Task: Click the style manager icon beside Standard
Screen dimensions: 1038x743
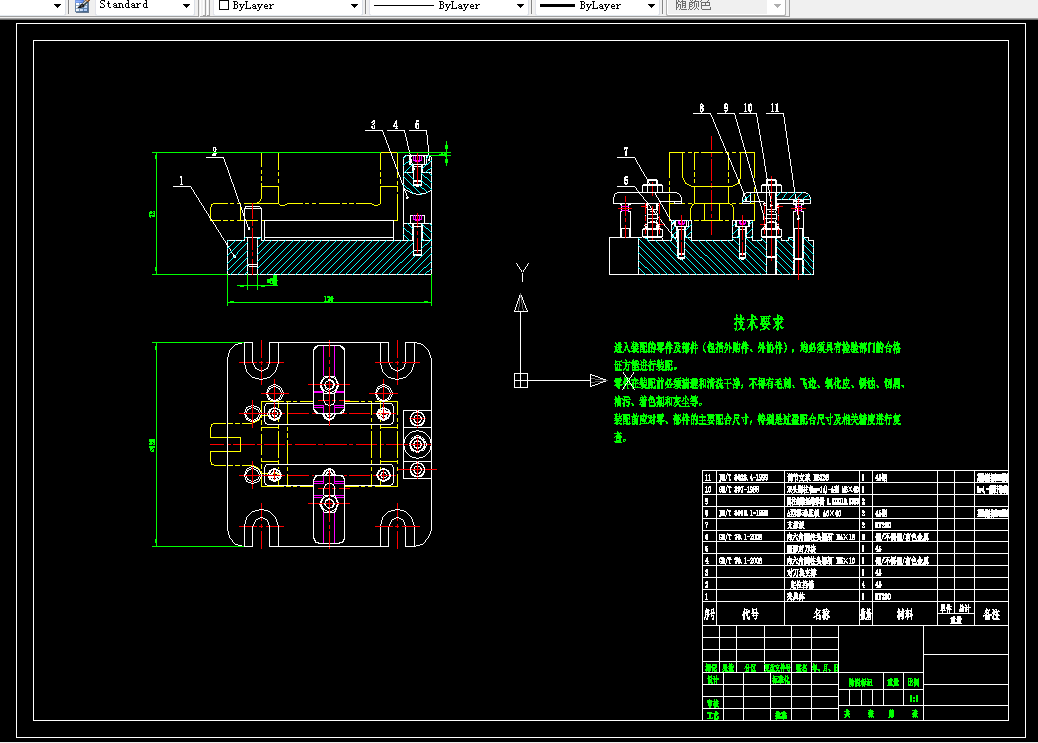Action: [82, 6]
